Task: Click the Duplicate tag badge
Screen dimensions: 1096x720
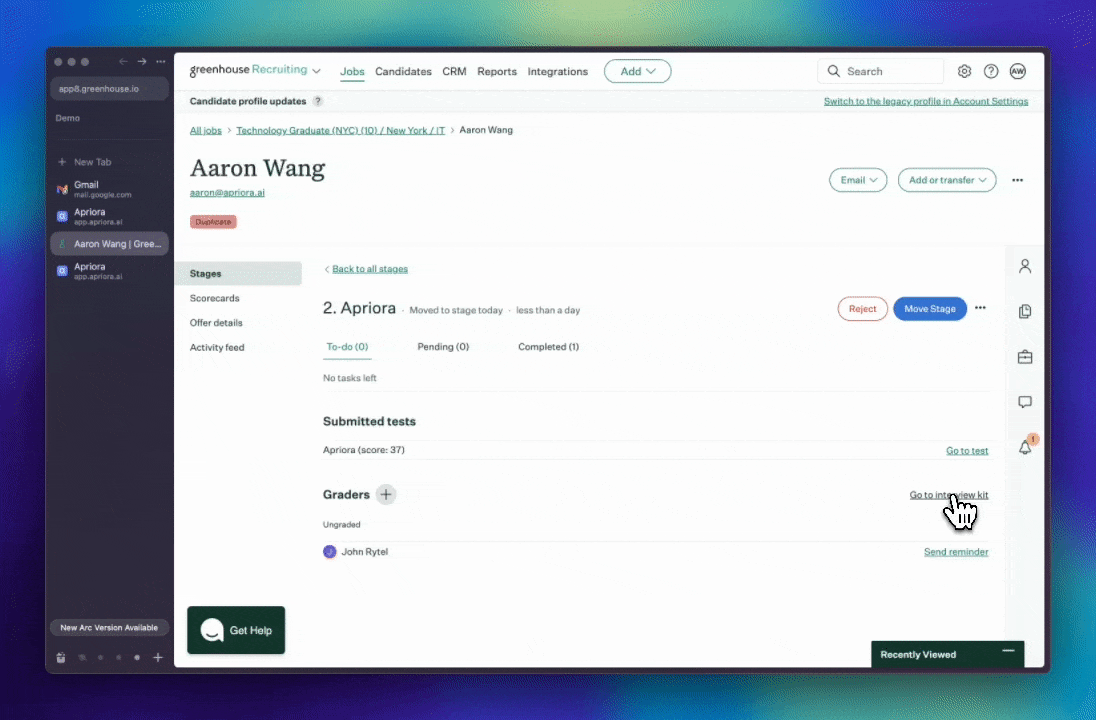Action: point(213,222)
